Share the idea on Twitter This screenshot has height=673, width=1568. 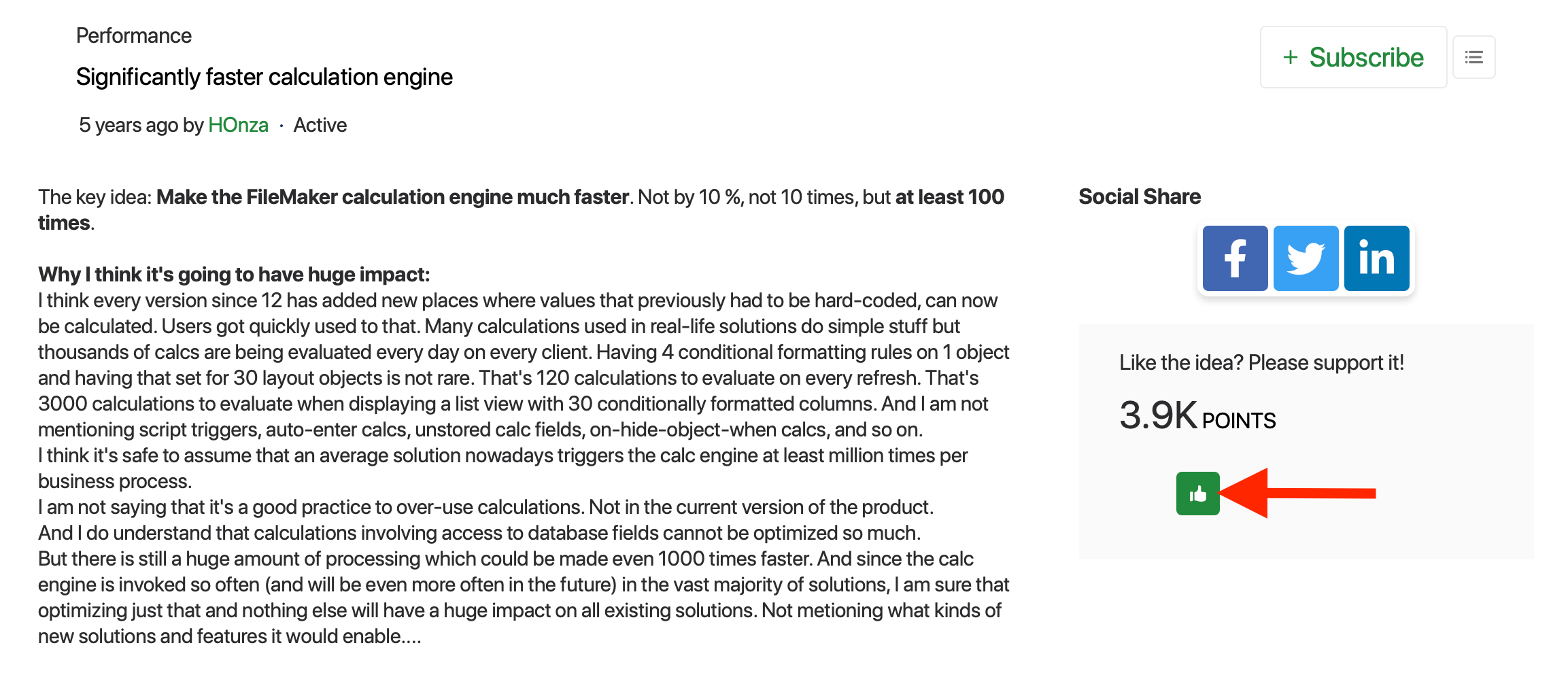tap(1306, 258)
